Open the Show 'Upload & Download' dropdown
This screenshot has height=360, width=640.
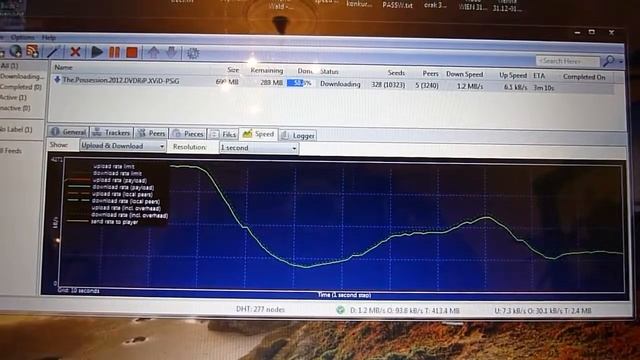122,146
